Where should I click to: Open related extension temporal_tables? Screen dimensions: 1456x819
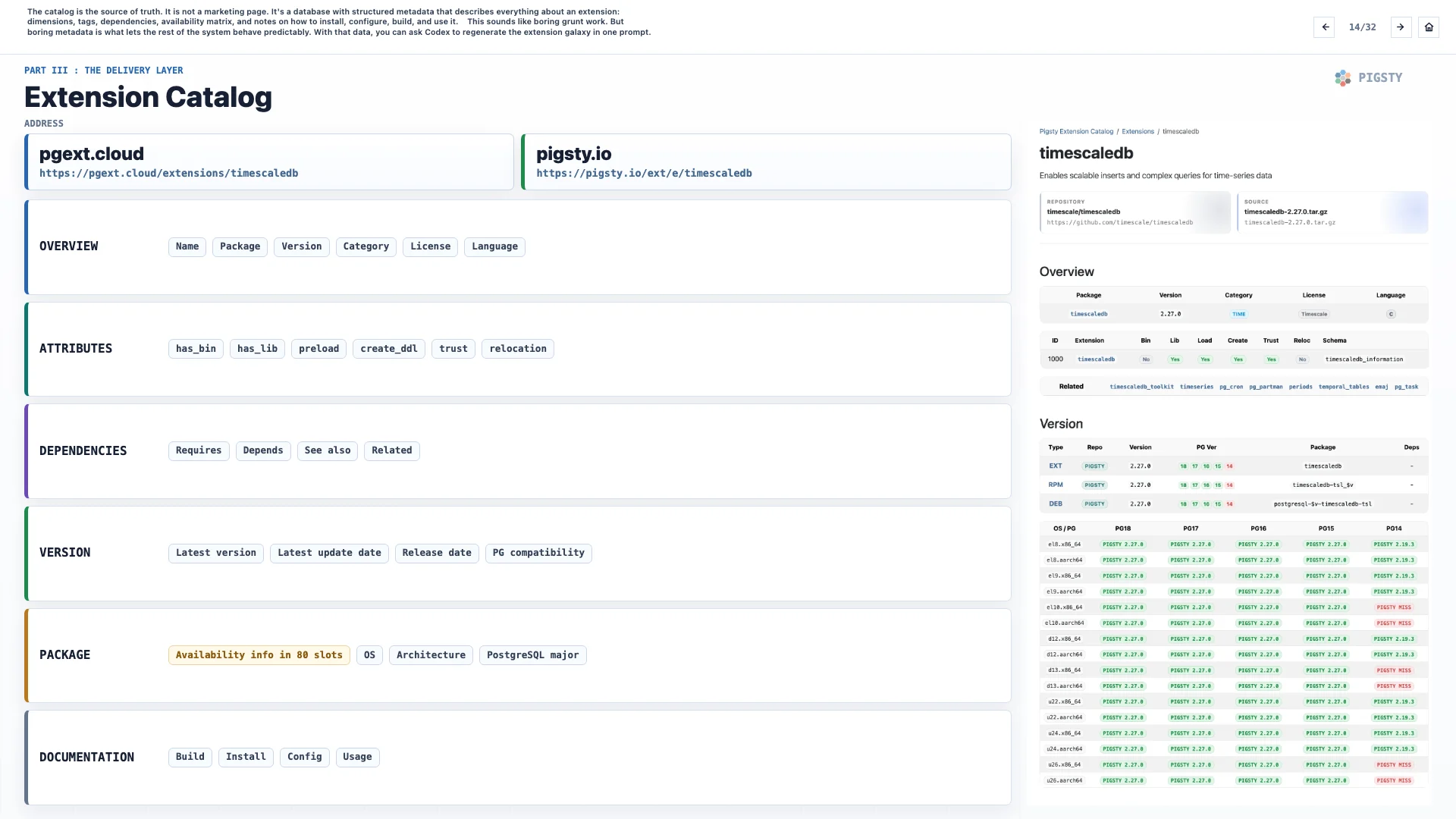[1344, 387]
